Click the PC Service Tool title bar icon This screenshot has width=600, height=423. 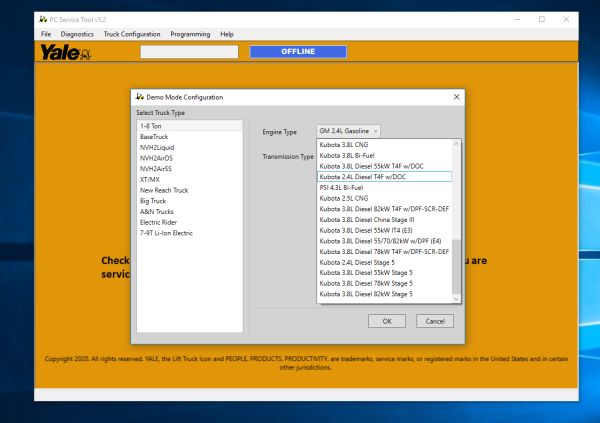[x=43, y=19]
